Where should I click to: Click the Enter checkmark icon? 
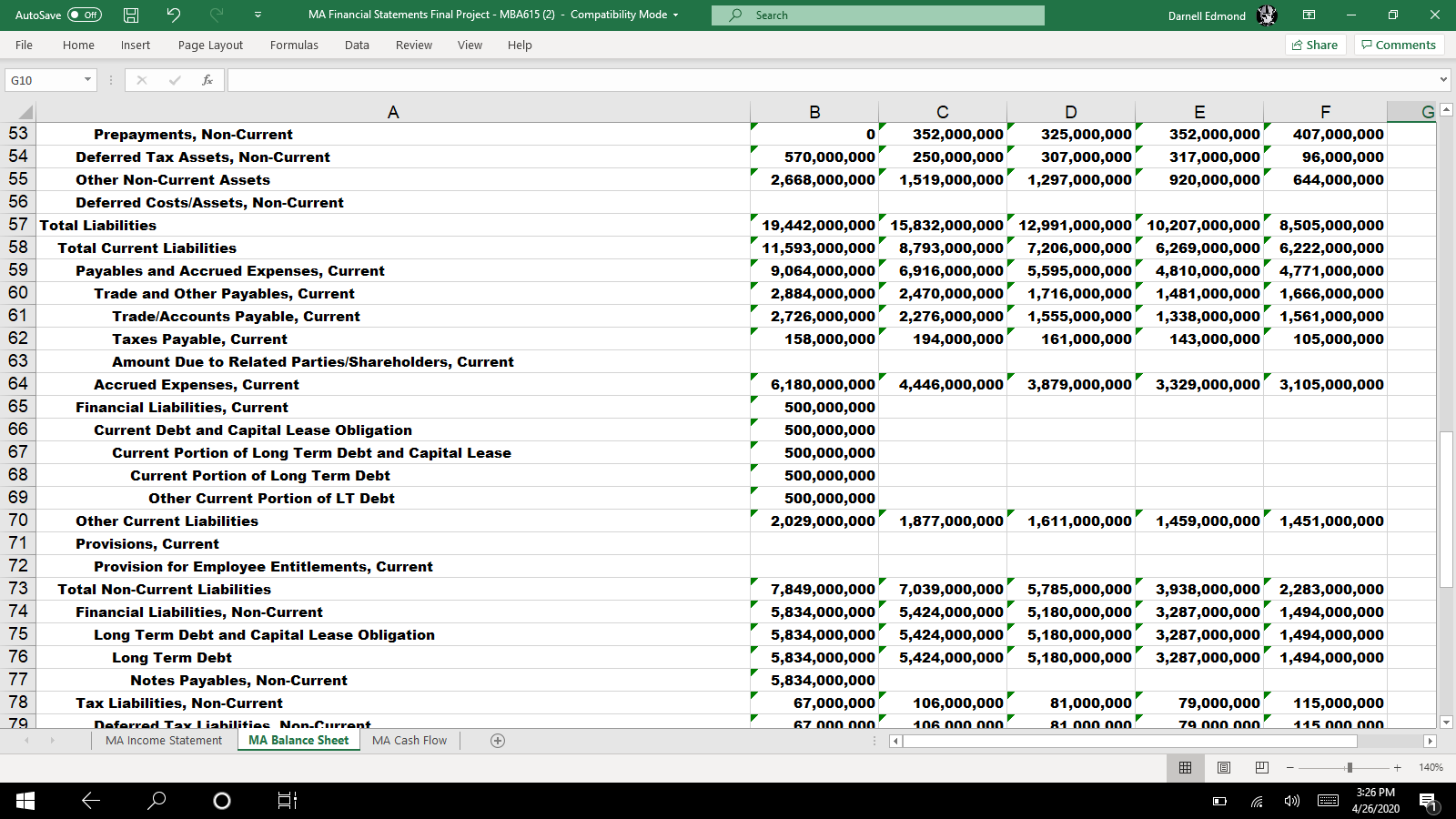pos(175,80)
